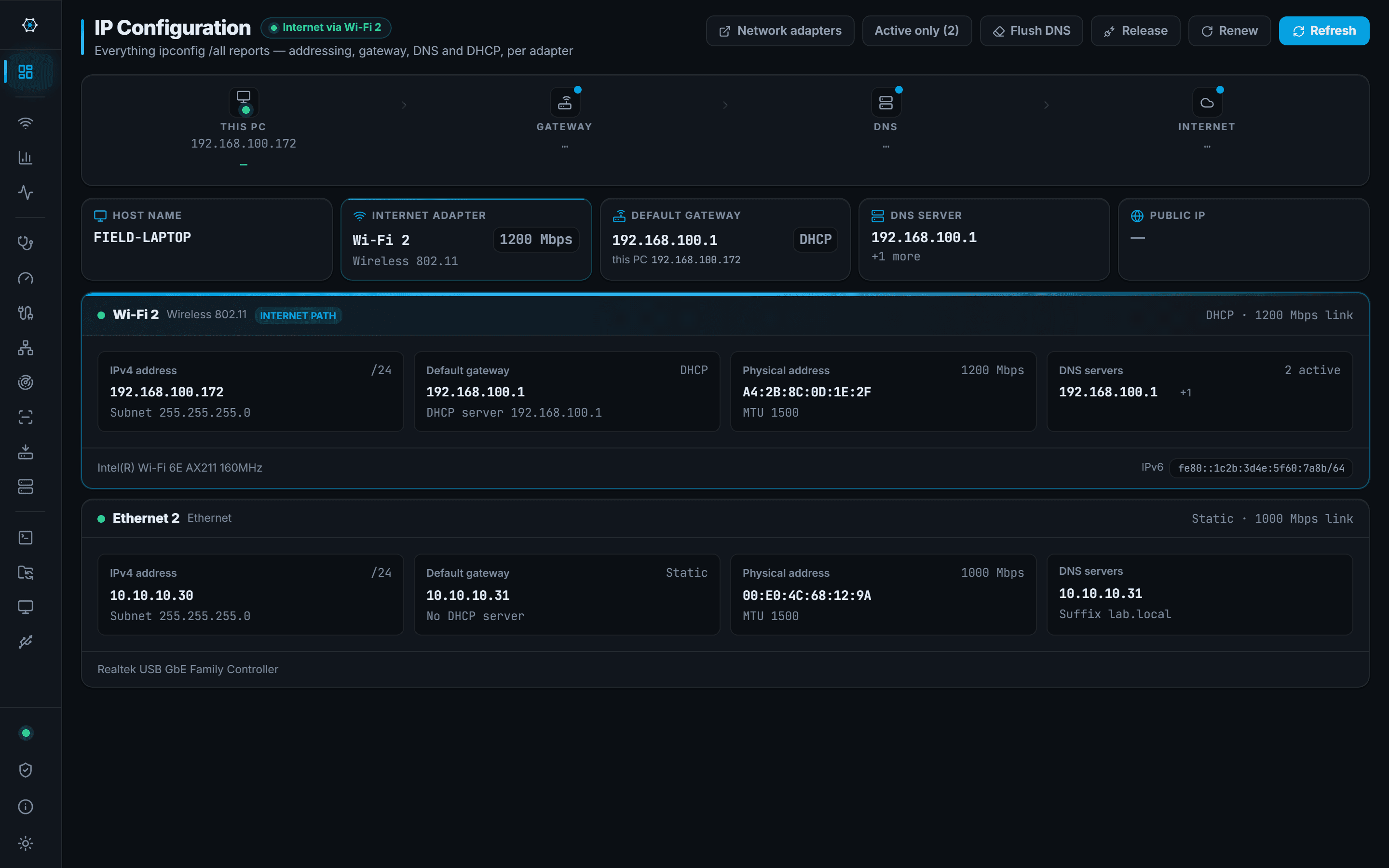The image size is (1389, 868).
Task: Open the activity pulse sidebar icon
Action: (x=26, y=192)
